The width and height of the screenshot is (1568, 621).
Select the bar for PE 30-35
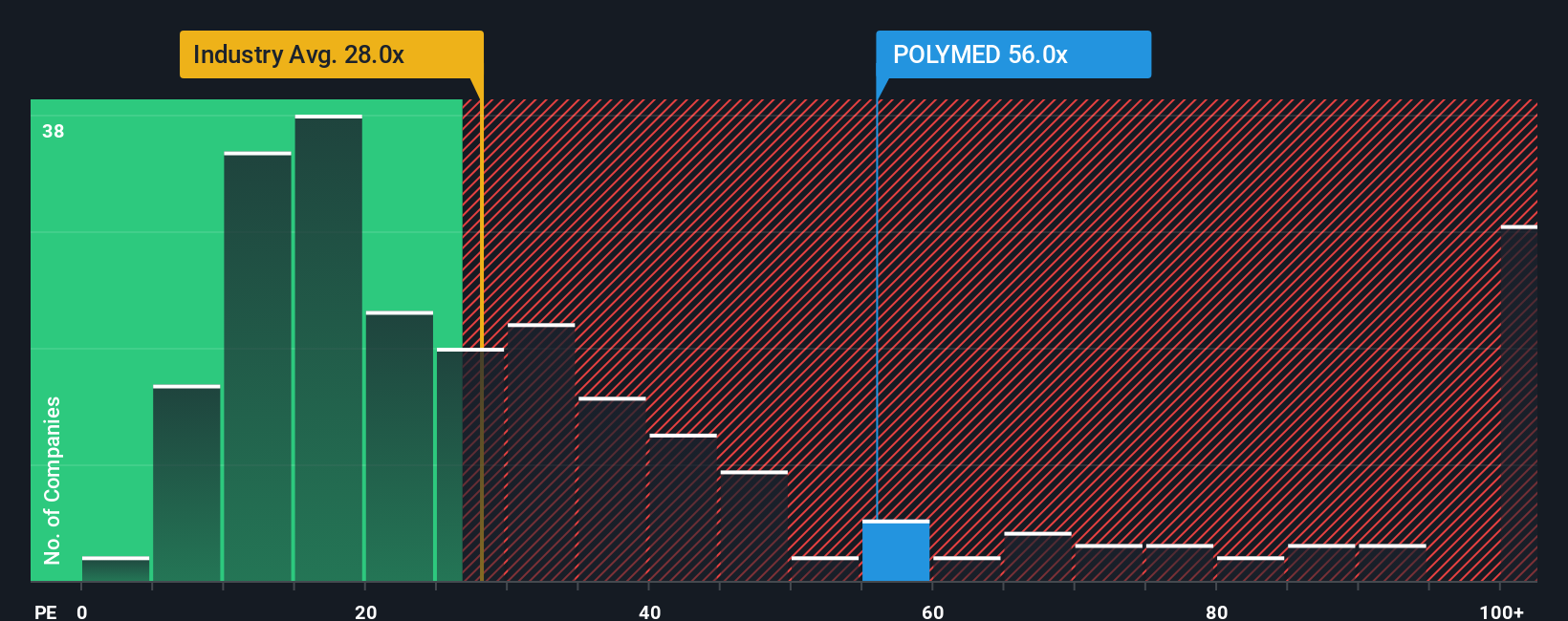point(541,452)
